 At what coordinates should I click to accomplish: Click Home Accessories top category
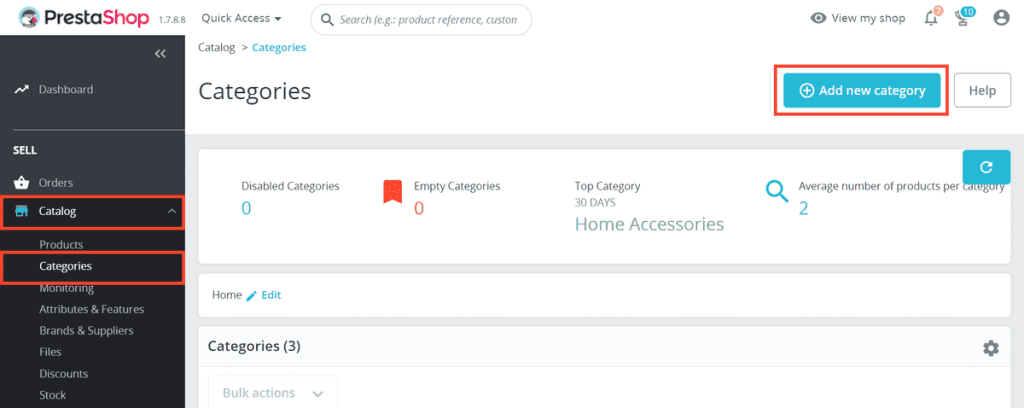point(649,225)
